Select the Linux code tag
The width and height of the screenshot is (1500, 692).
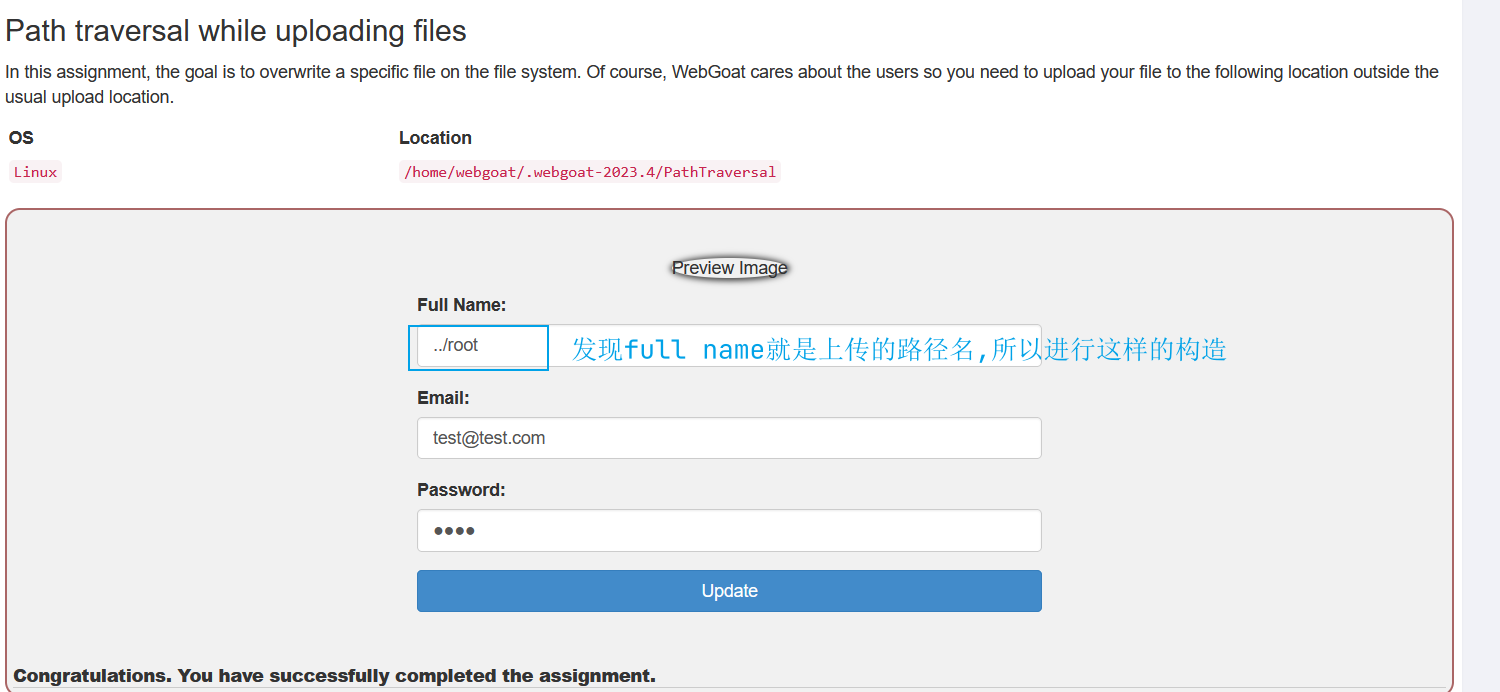point(35,172)
